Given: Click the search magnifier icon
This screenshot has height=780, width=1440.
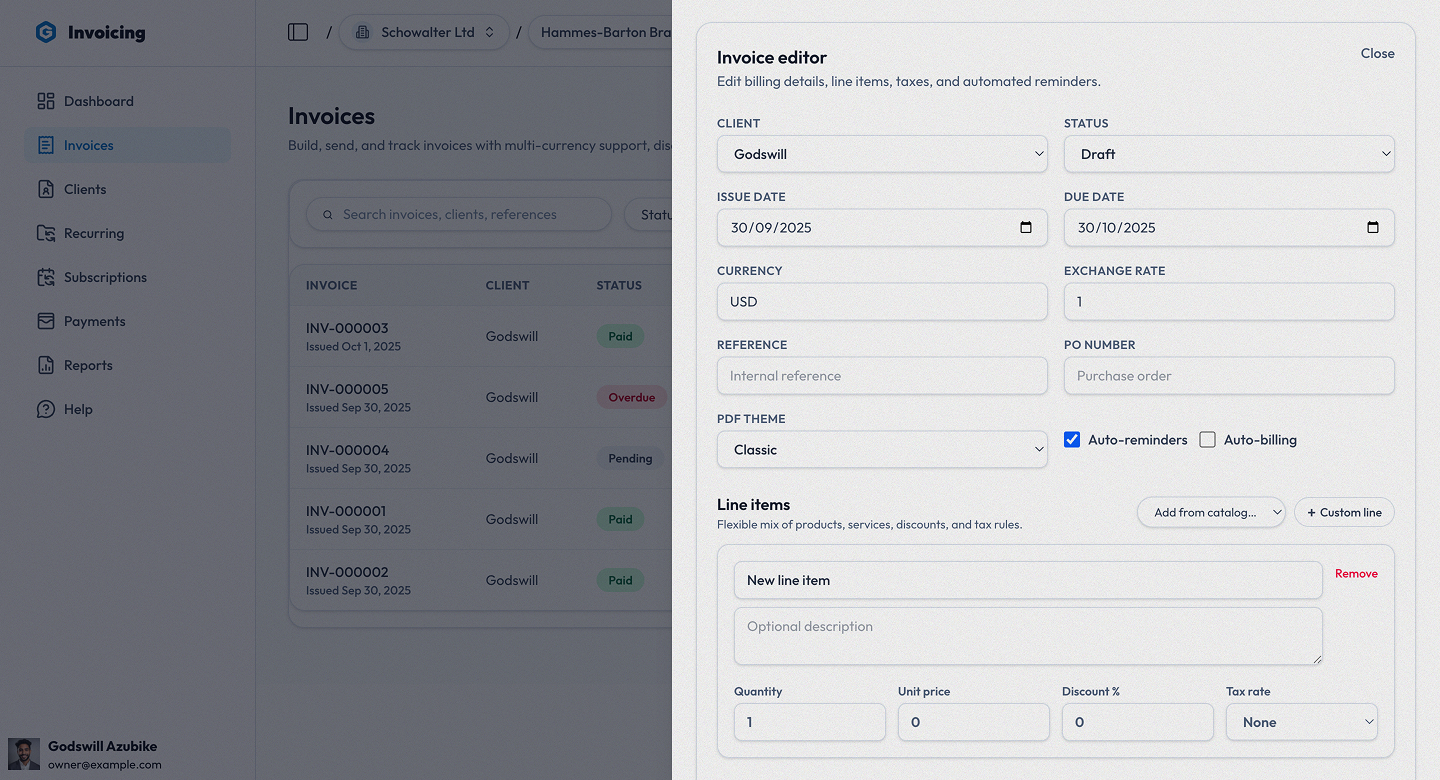Looking at the screenshot, I should (327, 215).
